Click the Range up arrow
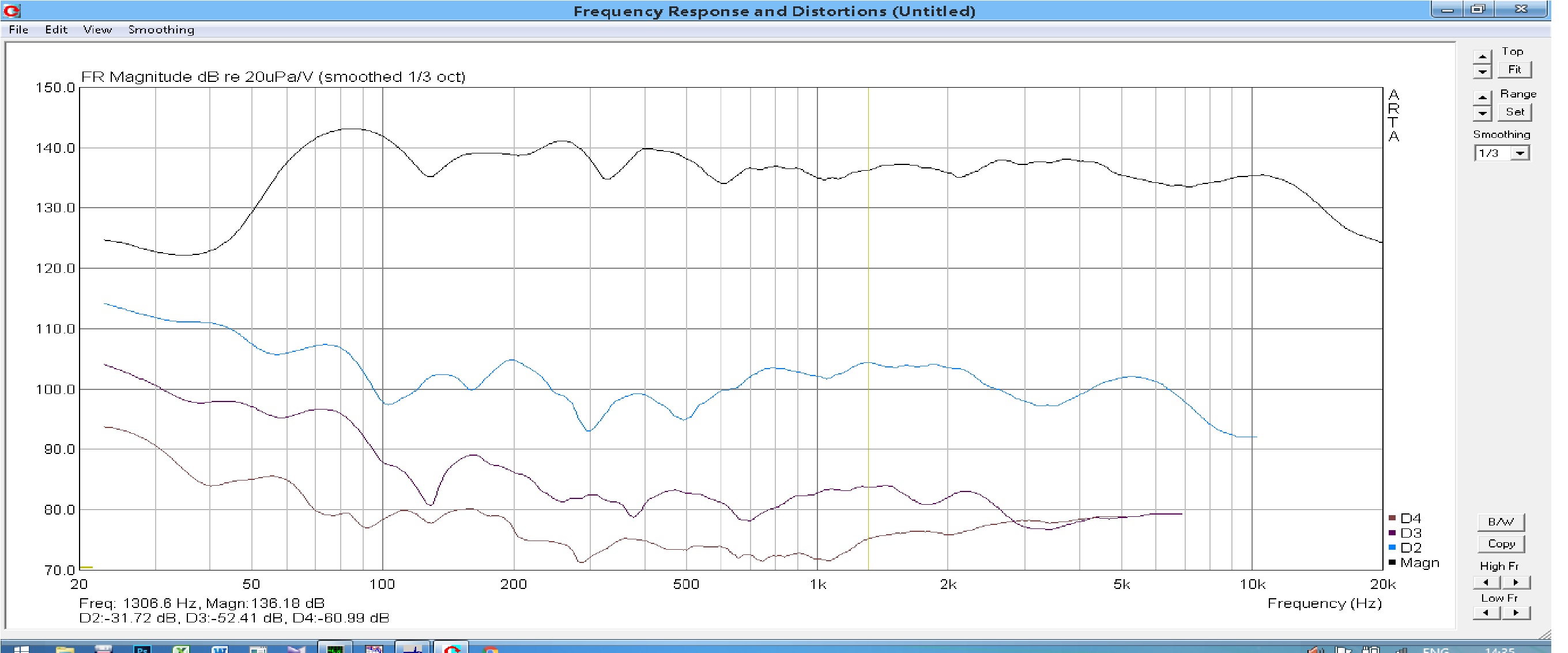This screenshot has height=653, width=1568. tap(1482, 97)
